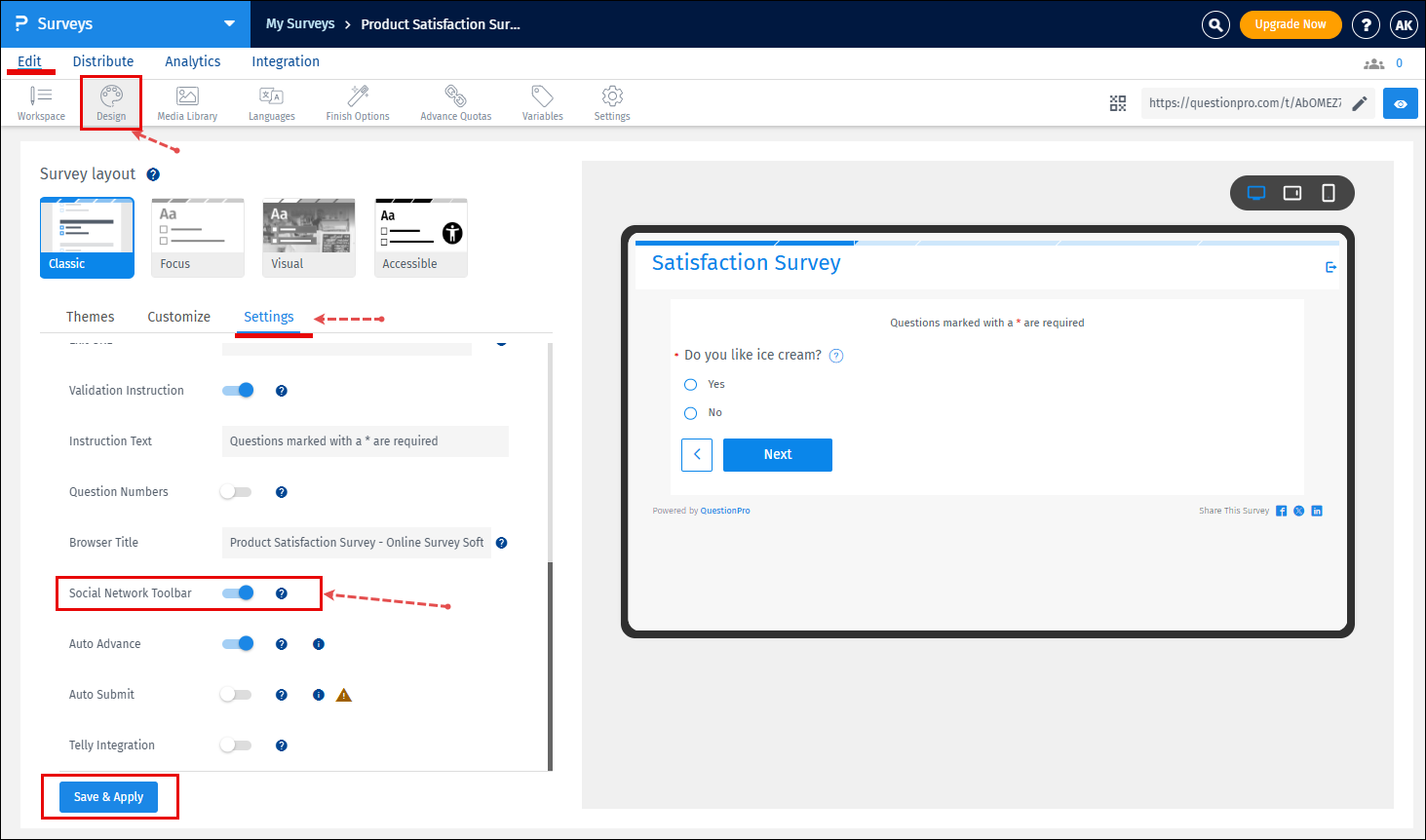Open the Customize tab
The image size is (1426, 840).
coord(178,316)
